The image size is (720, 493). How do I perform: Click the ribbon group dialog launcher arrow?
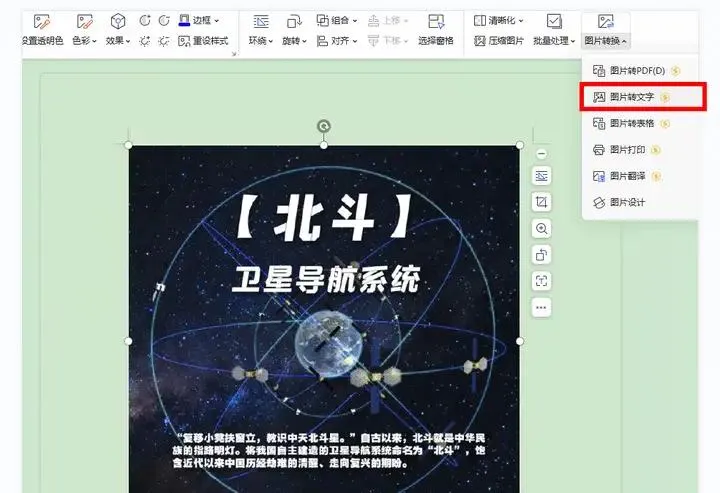point(234,54)
